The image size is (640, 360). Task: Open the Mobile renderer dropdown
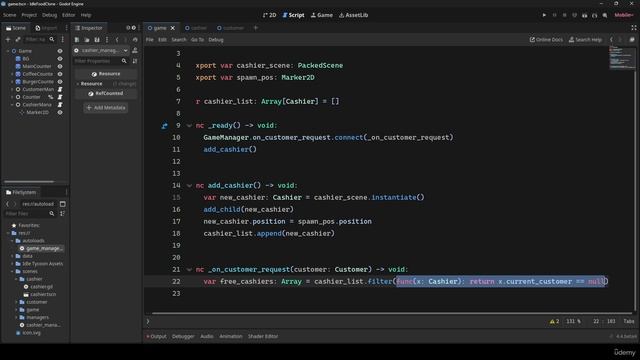tap(624, 15)
